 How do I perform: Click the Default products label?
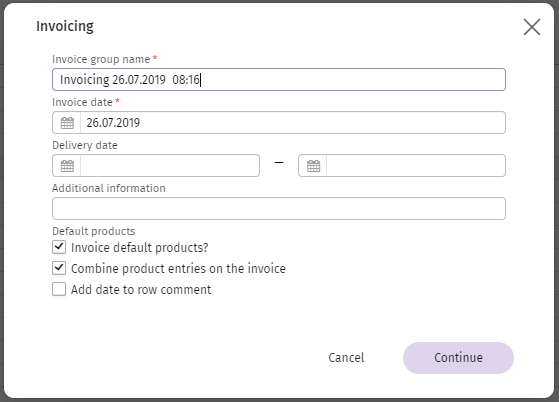point(94,231)
